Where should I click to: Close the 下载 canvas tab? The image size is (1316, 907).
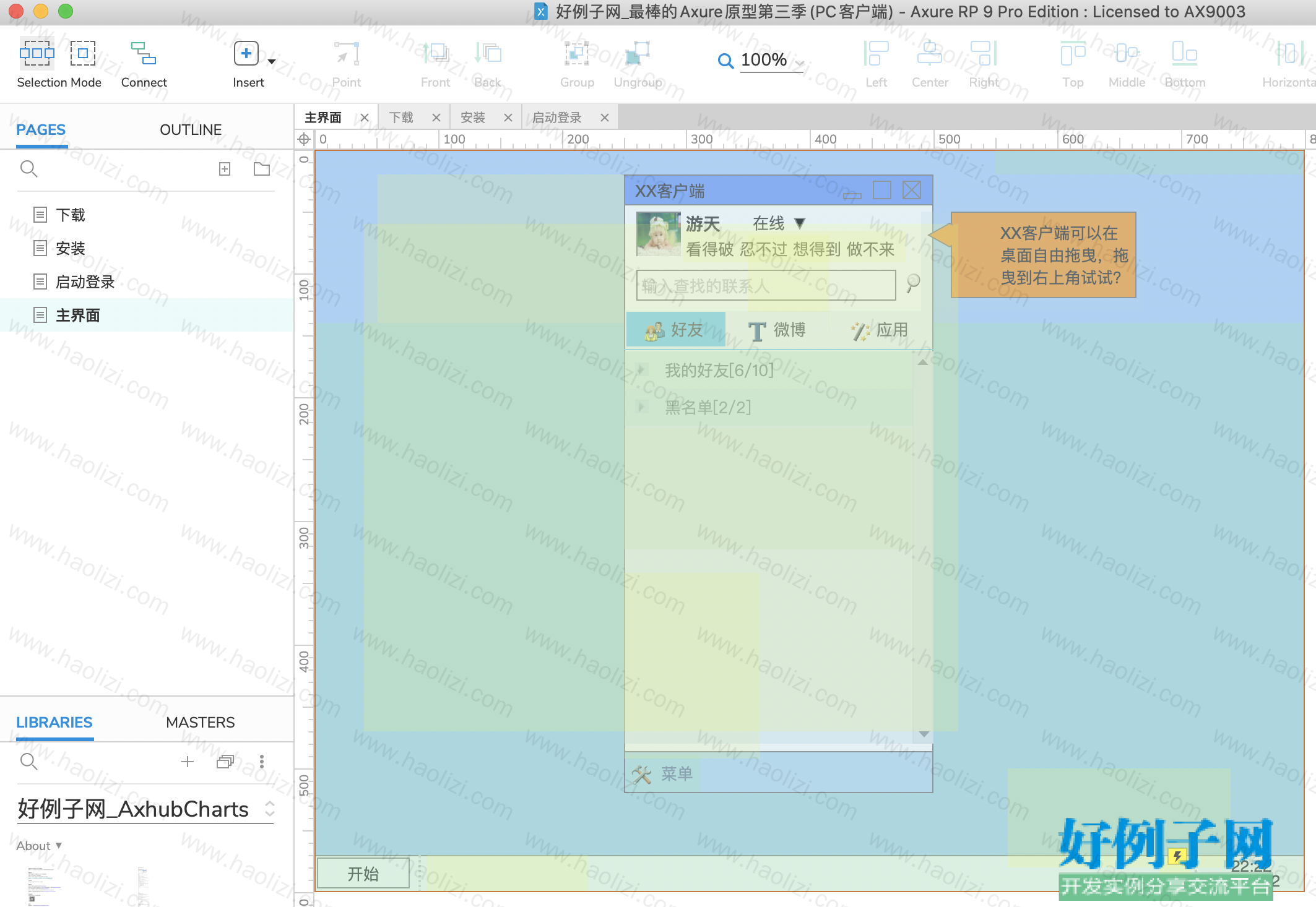(436, 118)
